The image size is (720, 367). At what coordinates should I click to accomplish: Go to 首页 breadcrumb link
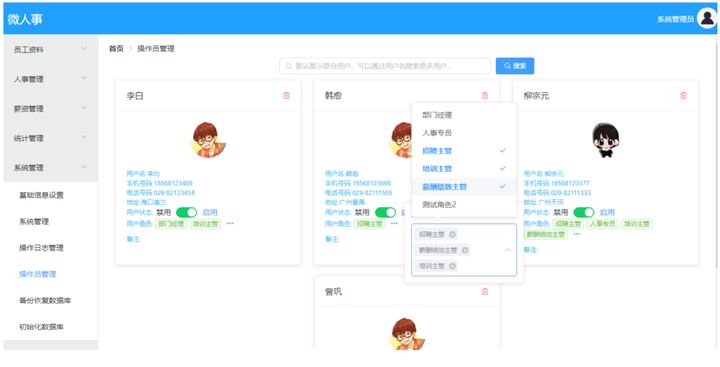point(116,49)
